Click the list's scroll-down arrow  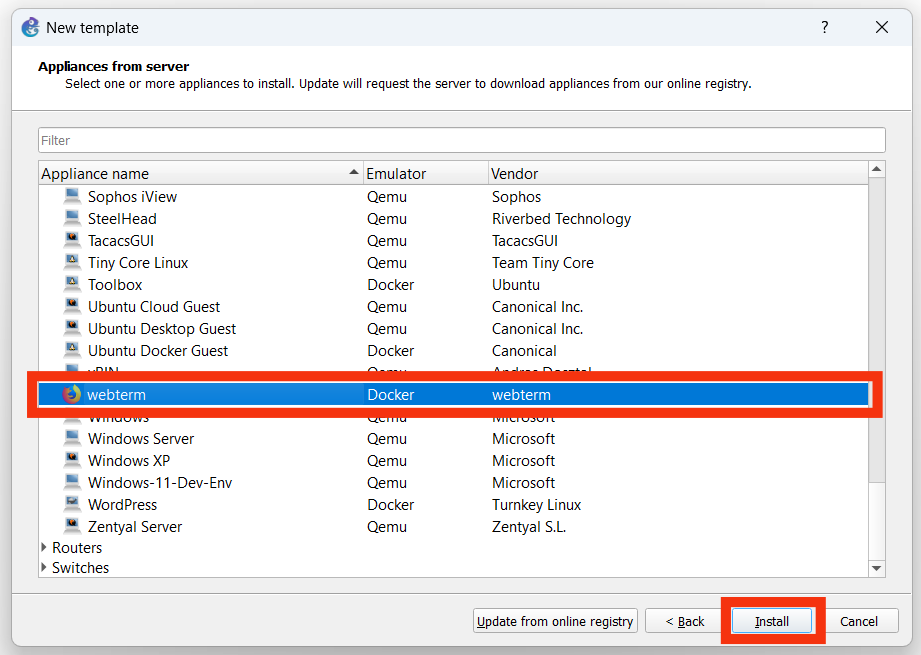tap(877, 568)
